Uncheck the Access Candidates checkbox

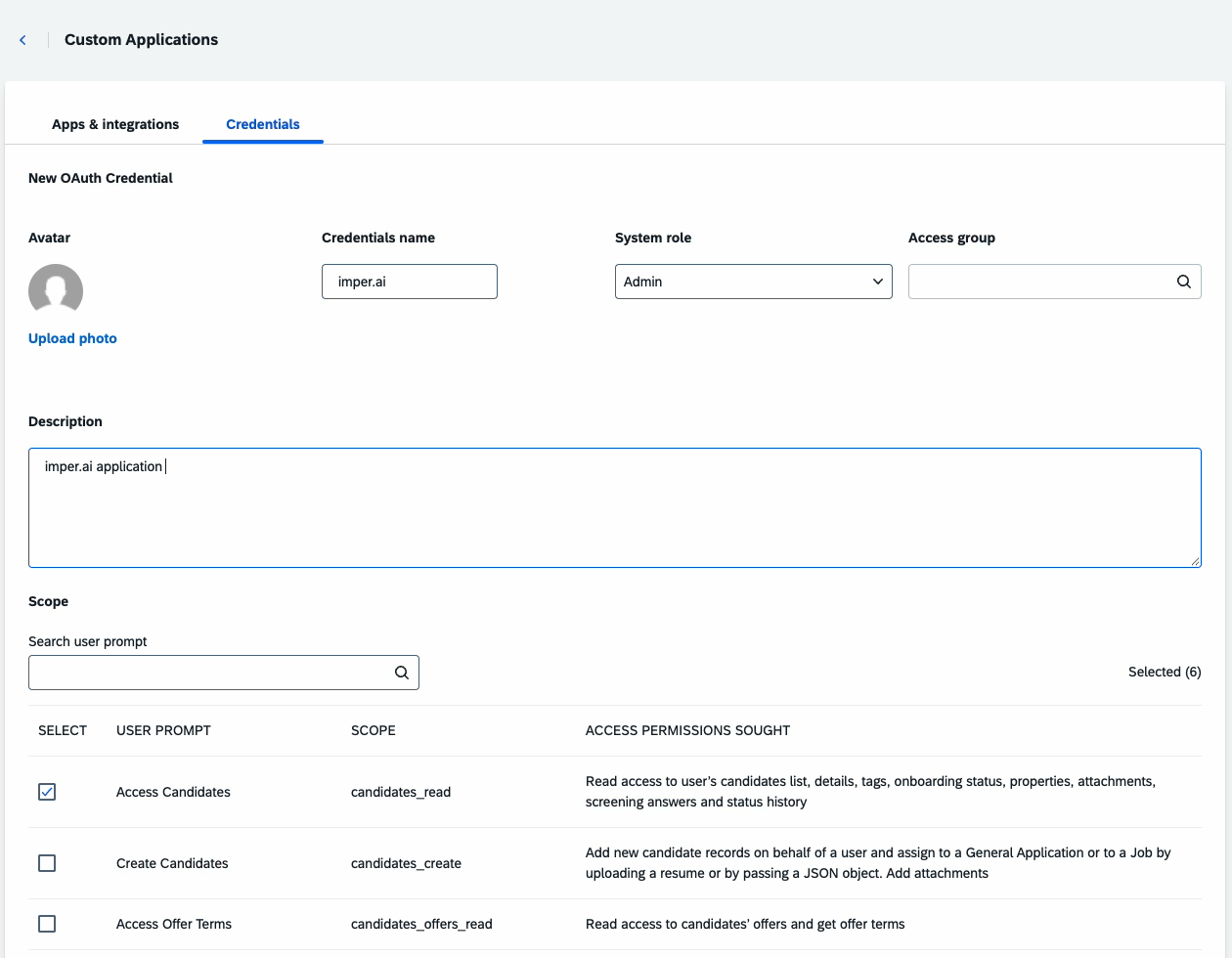[x=47, y=792]
